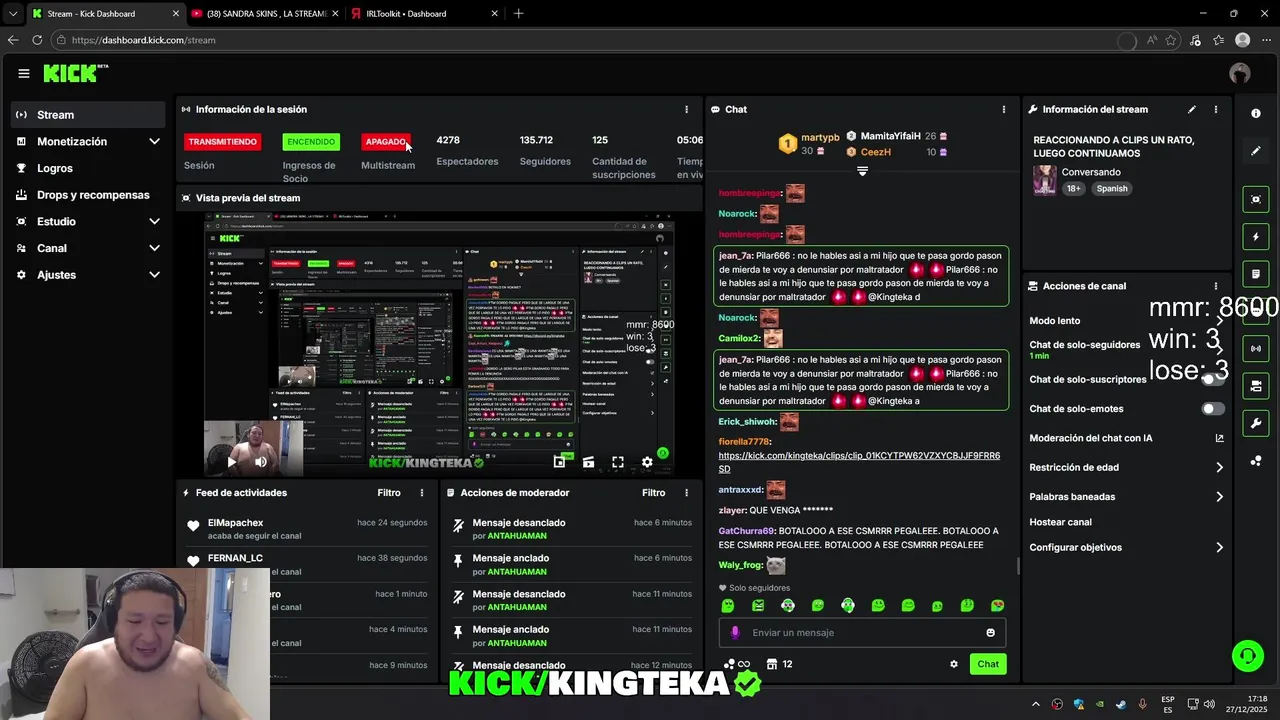The height and width of the screenshot is (720, 1280).
Task: Toggle Chat de solo-suscriptores switch
Action: [x=1213, y=379]
